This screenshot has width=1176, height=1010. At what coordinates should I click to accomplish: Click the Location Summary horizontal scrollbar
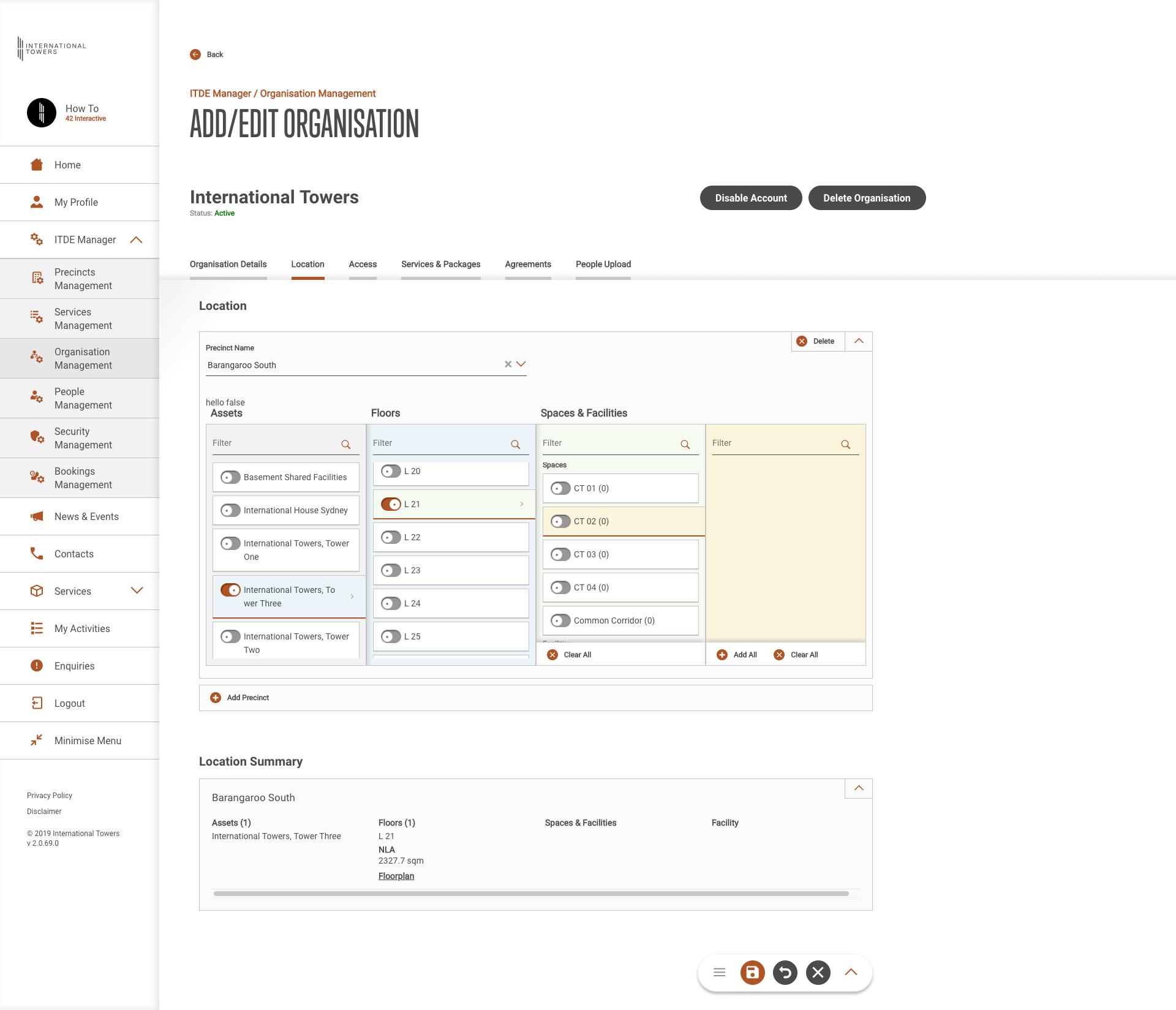[x=531, y=894]
